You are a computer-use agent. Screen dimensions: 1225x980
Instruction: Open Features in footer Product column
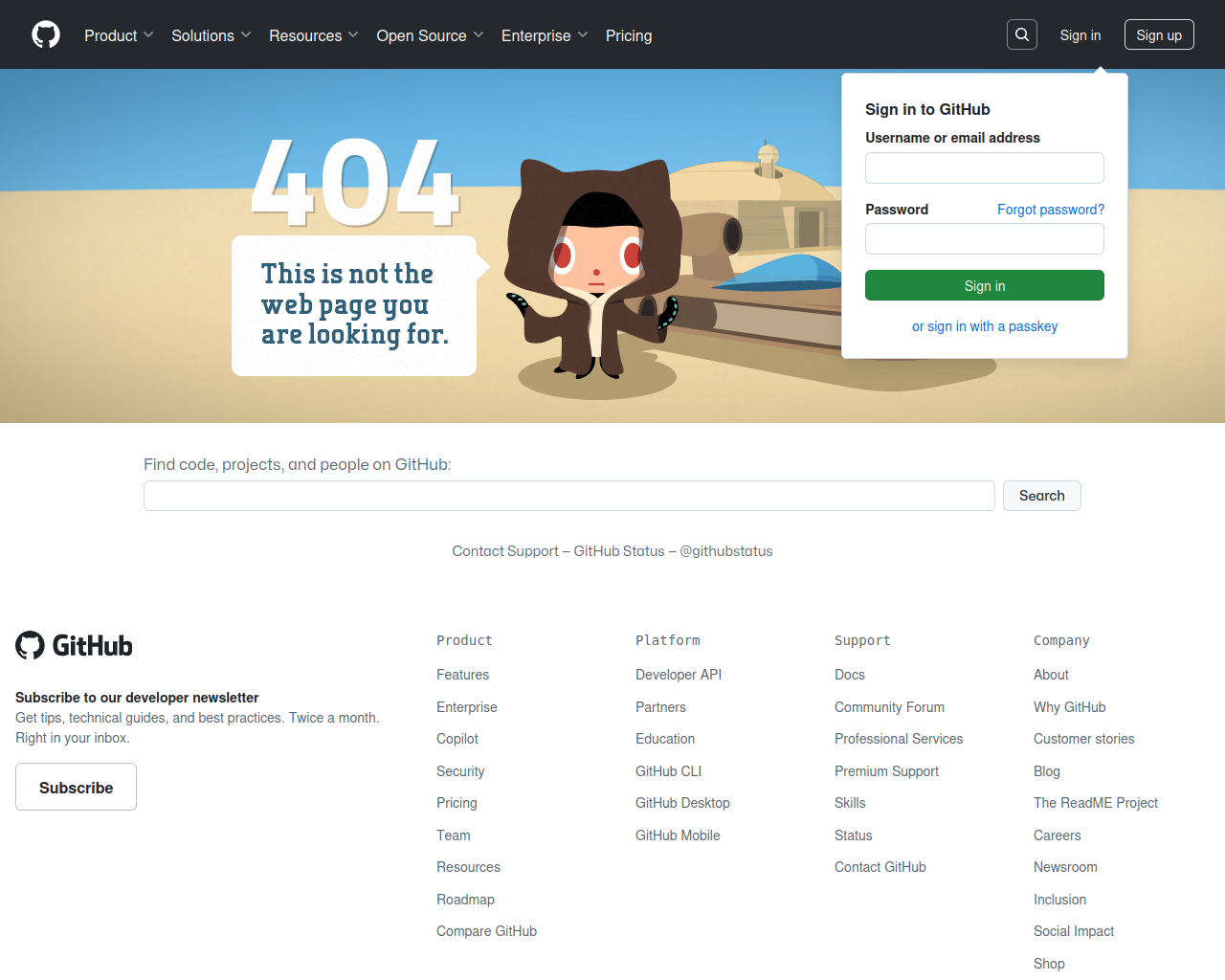pyautogui.click(x=462, y=675)
